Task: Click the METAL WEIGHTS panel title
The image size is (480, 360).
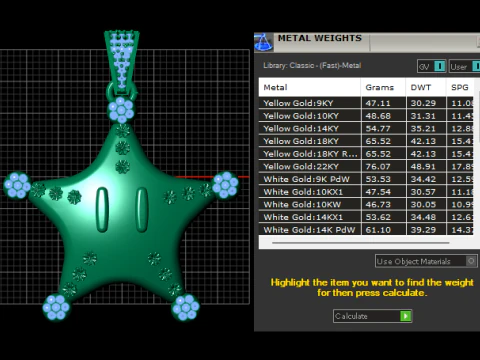Action: 320,38
